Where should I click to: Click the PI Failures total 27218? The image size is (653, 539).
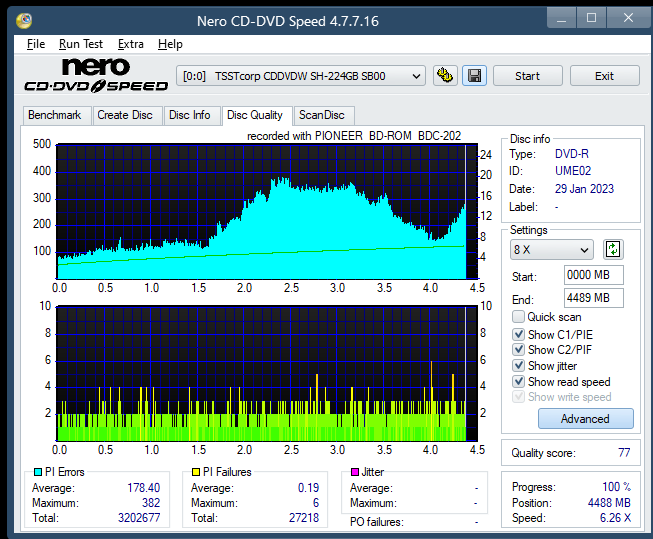(304, 518)
